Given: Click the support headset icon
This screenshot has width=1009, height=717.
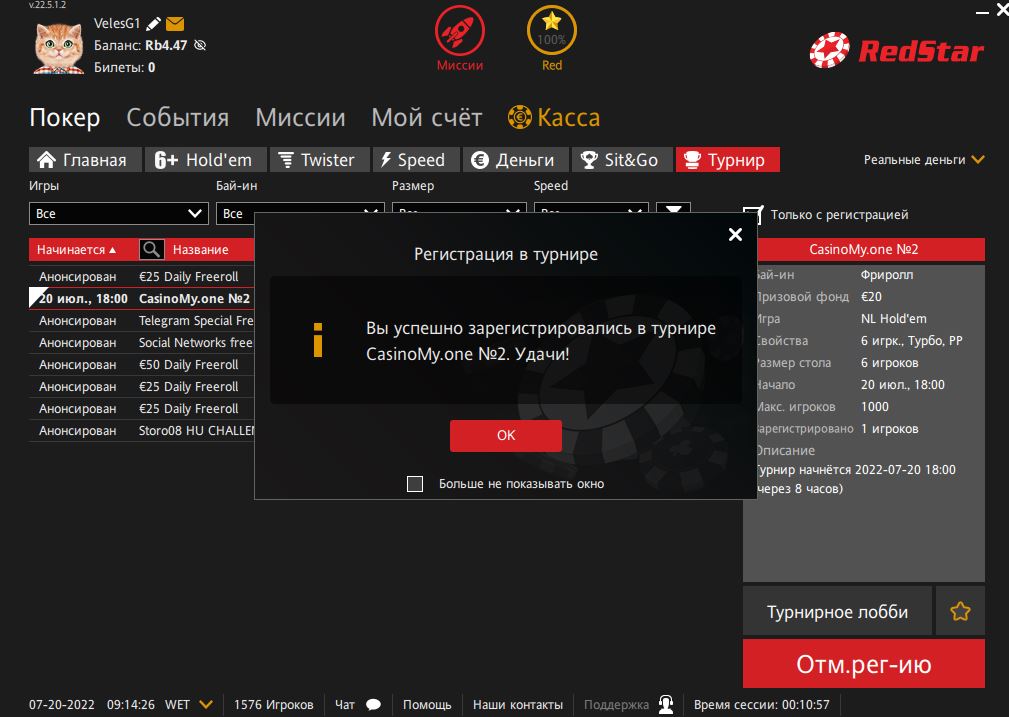Looking at the screenshot, I should [666, 704].
